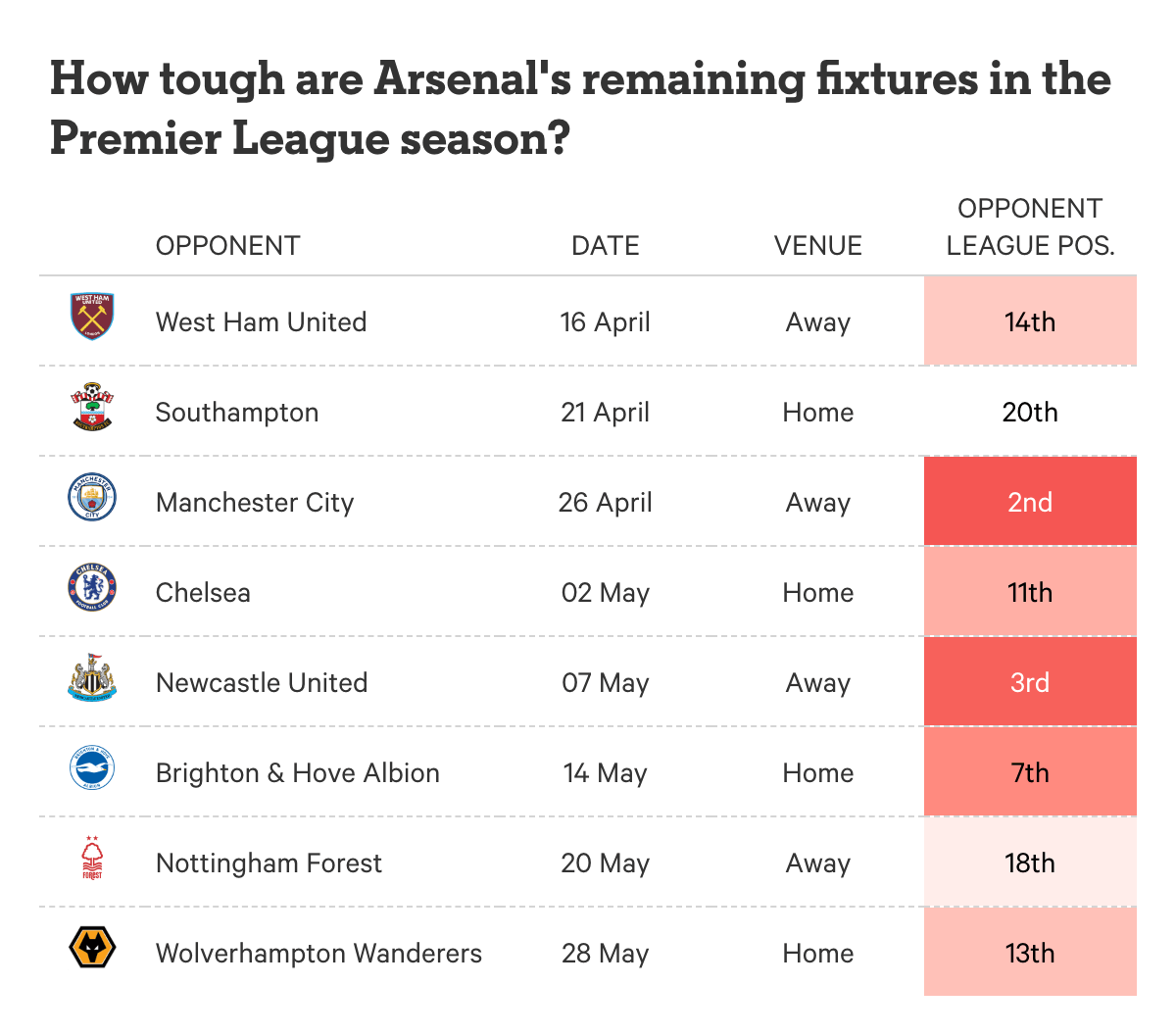Click the Manchester City team name

coord(255,503)
